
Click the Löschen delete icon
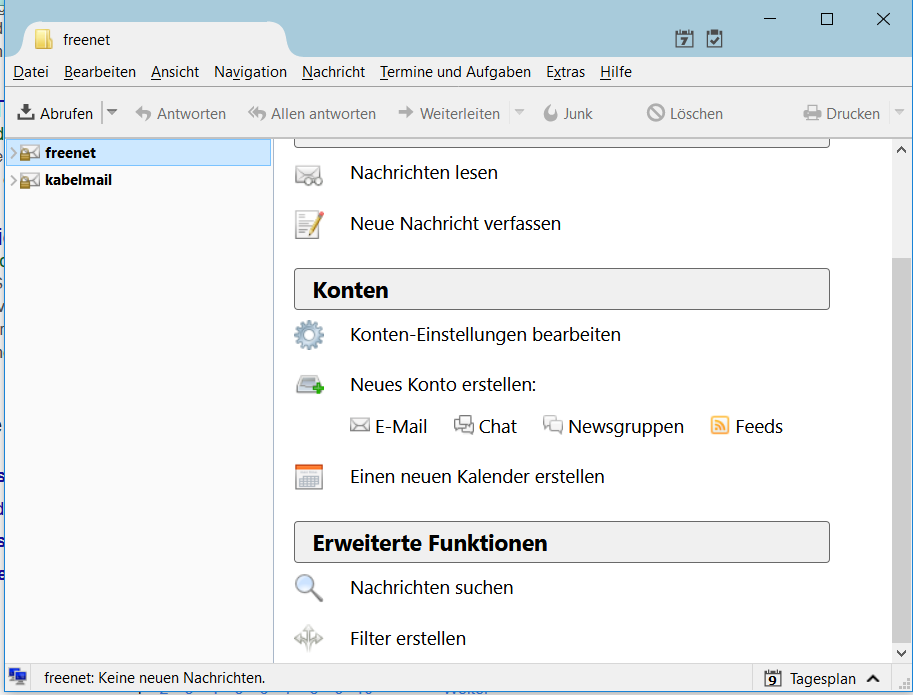[x=656, y=114]
